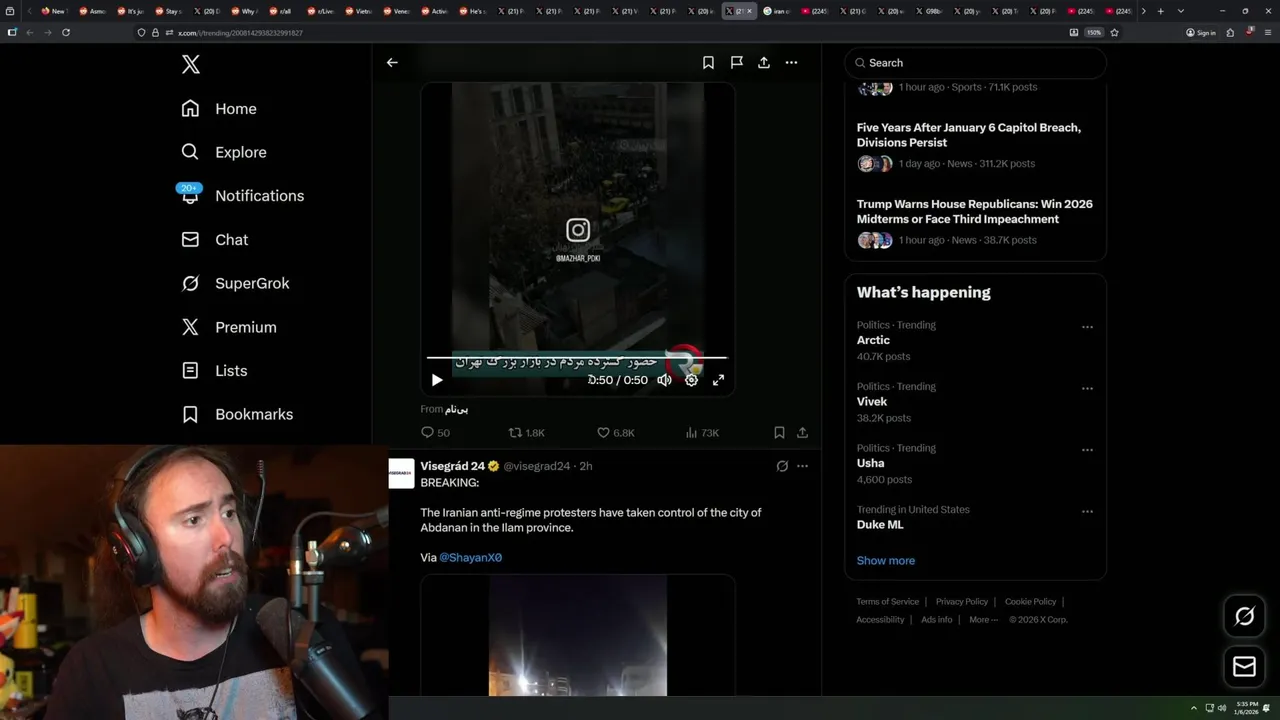Open Privacy Policy footer link
Screen dimensions: 1280x720
tap(961, 602)
